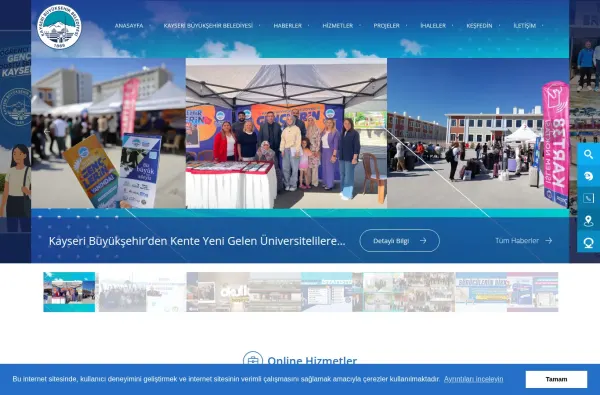Select the first highlighted news thumbnail
The width and height of the screenshot is (600, 395).
click(x=69, y=292)
